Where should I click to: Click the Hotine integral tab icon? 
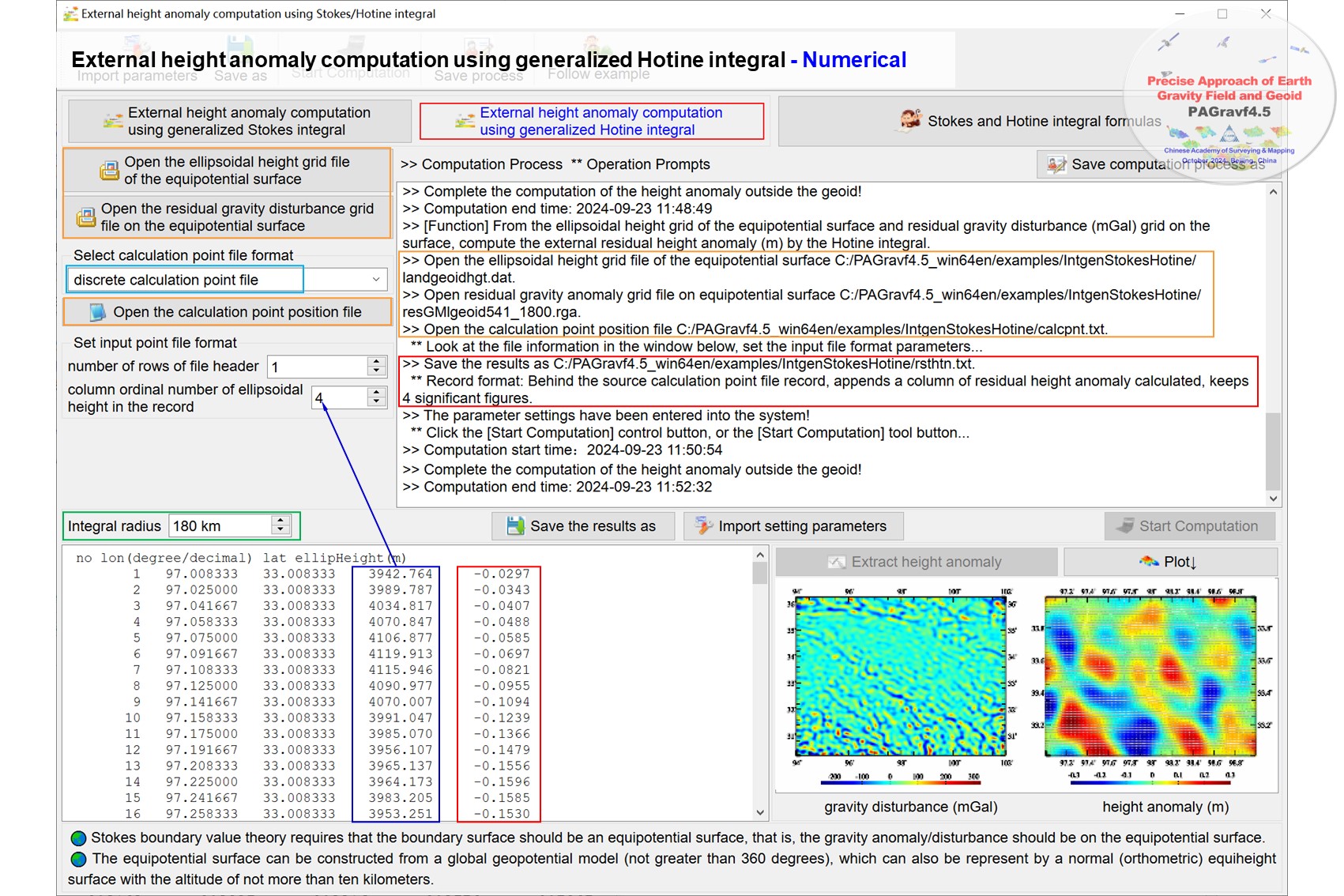(465, 122)
